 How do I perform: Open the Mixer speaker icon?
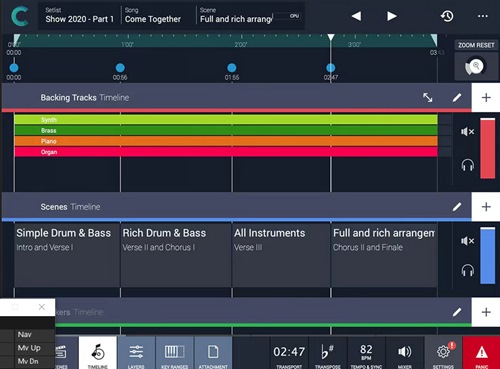click(405, 353)
